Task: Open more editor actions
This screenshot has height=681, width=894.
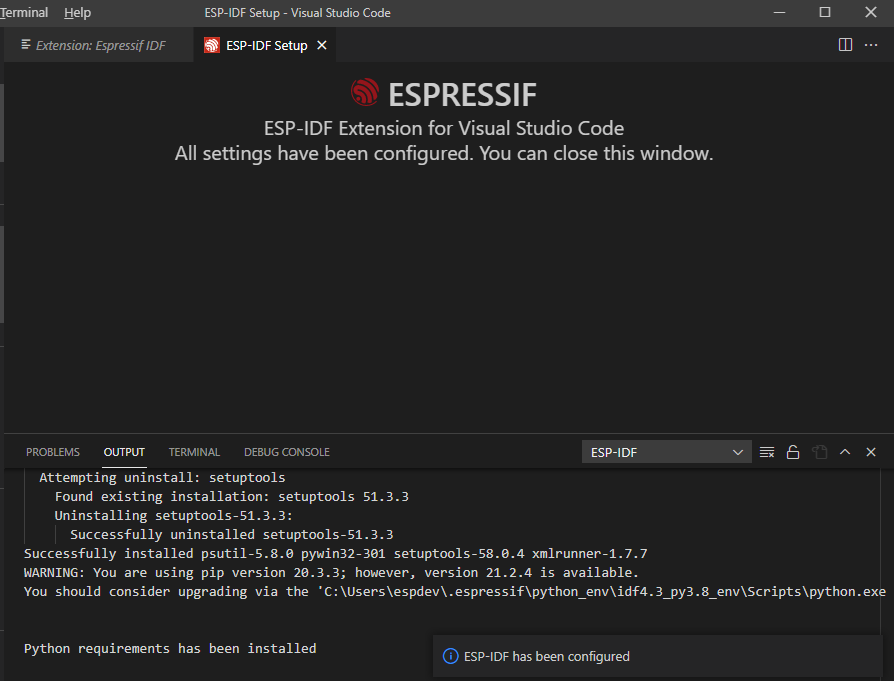Action: (871, 44)
